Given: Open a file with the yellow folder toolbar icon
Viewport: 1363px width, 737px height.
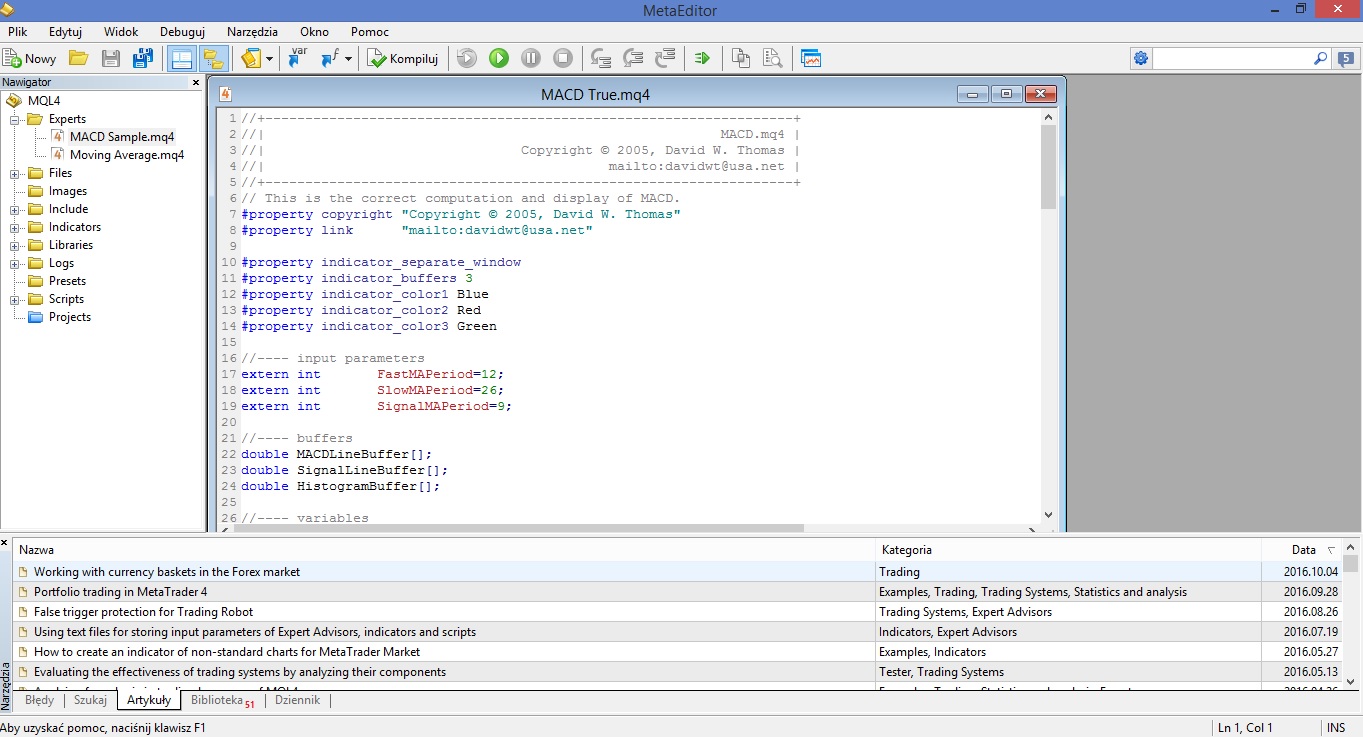Looking at the screenshot, I should (x=78, y=58).
